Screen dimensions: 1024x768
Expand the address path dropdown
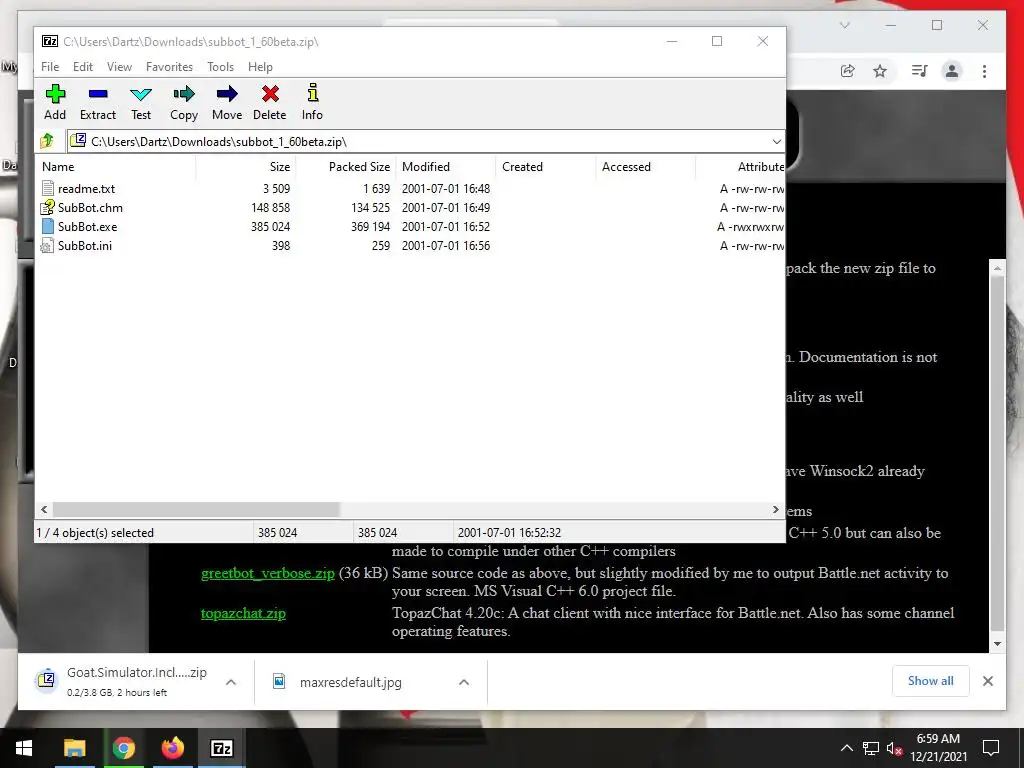[x=776, y=142]
